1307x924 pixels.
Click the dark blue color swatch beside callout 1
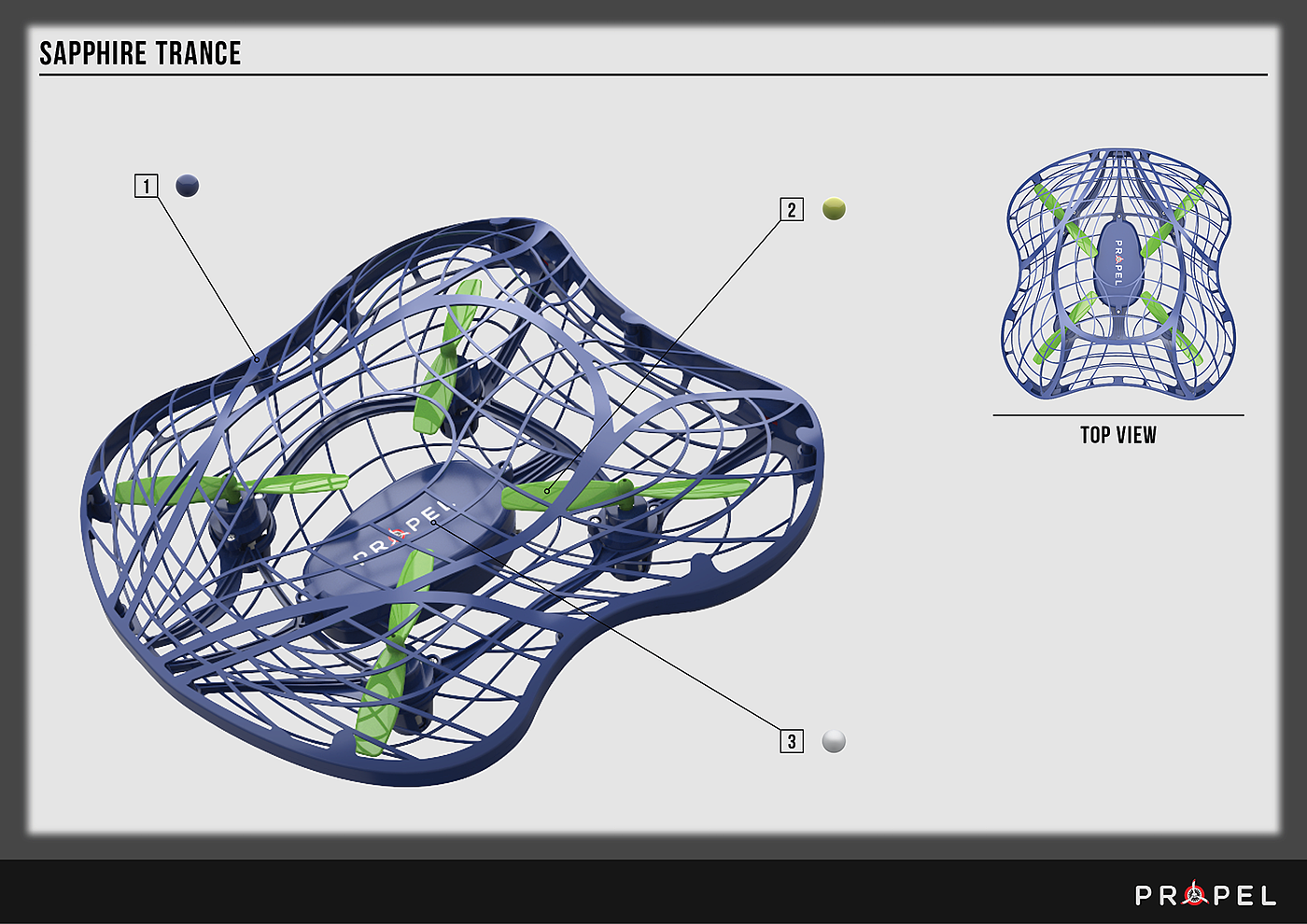(x=188, y=186)
